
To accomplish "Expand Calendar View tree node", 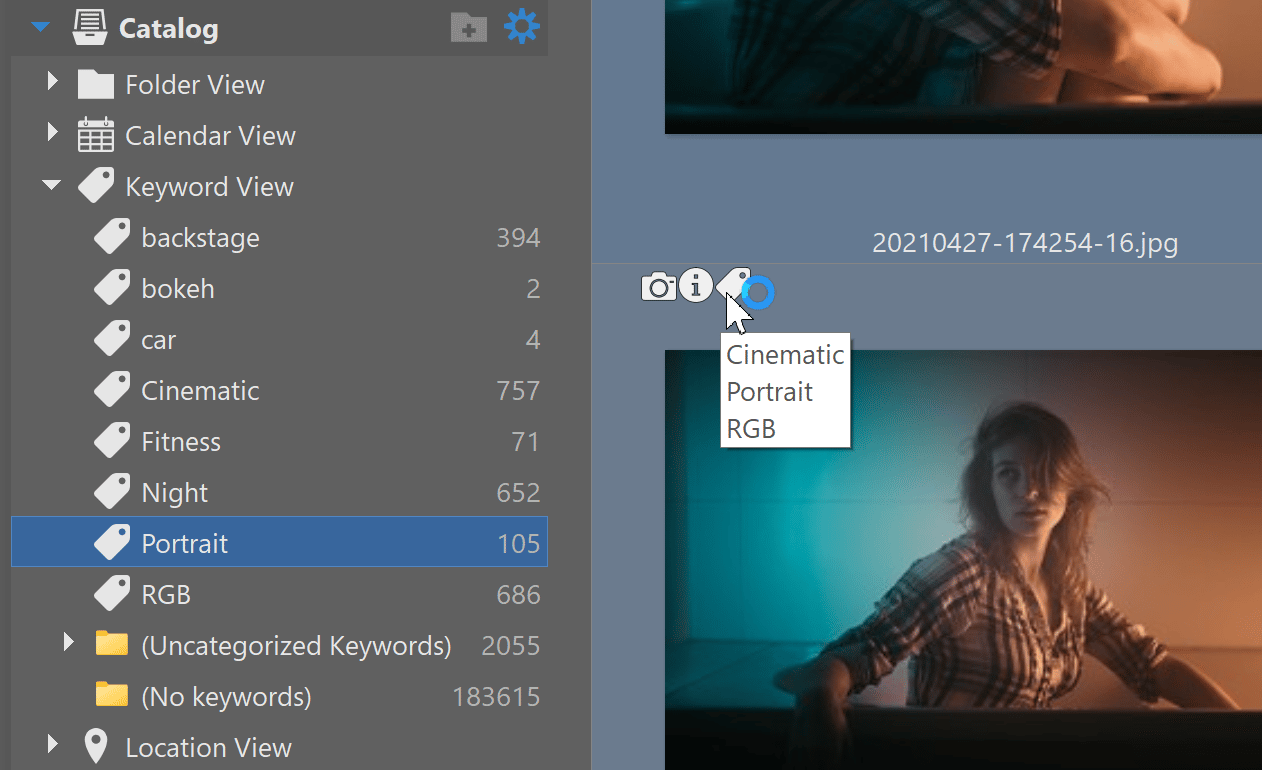I will click(53, 132).
